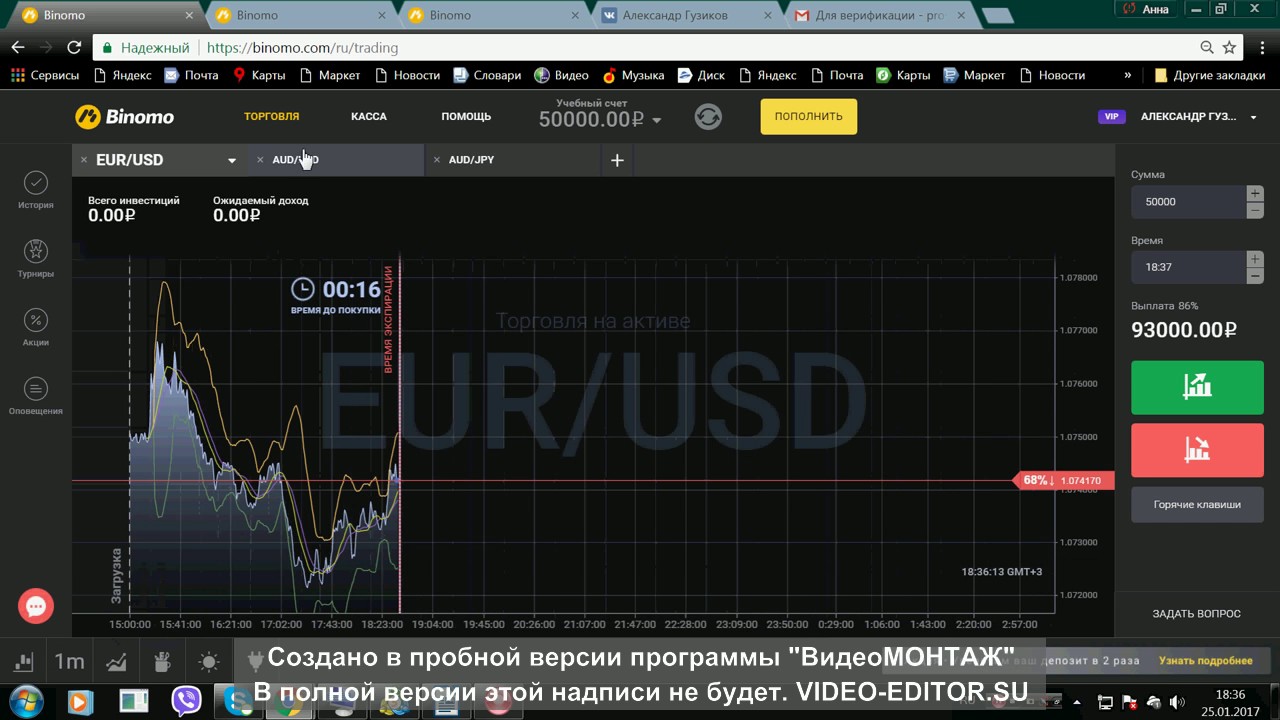The width and height of the screenshot is (1280, 720).
Task: Open the Другие закладки folder
Action: pos(1208,75)
